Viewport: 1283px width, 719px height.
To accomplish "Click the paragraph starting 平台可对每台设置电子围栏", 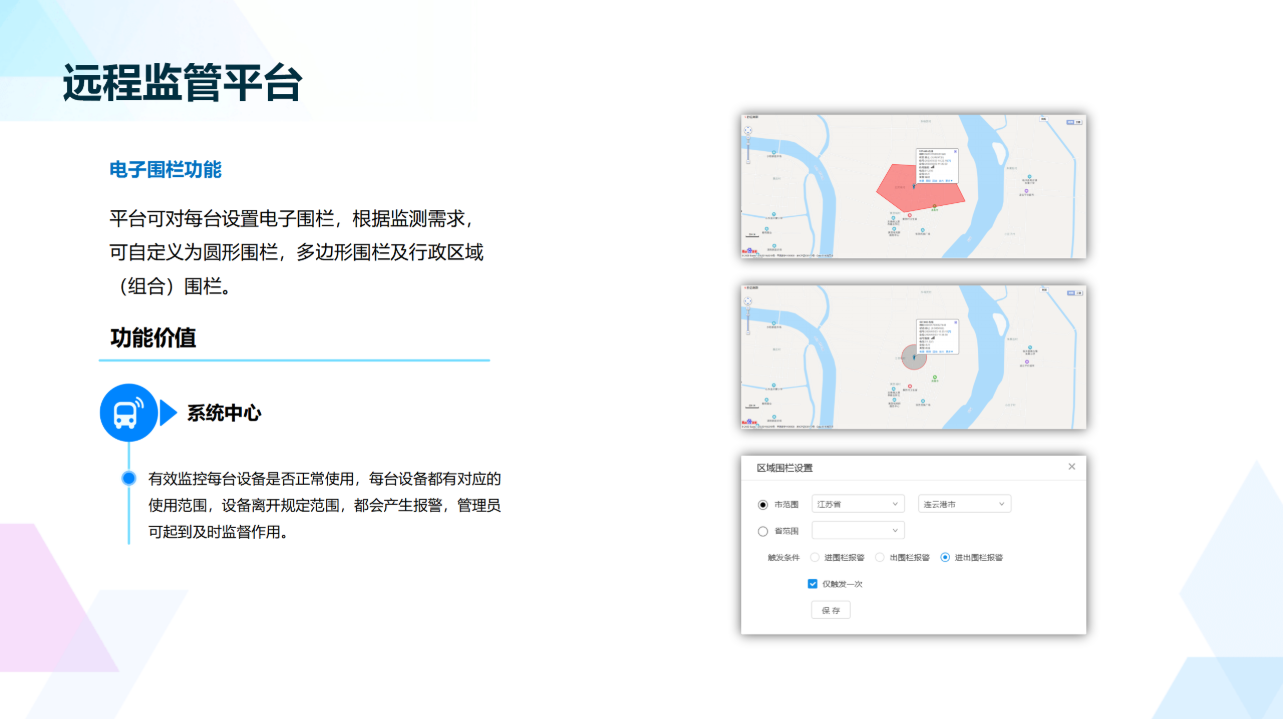I will coord(296,252).
